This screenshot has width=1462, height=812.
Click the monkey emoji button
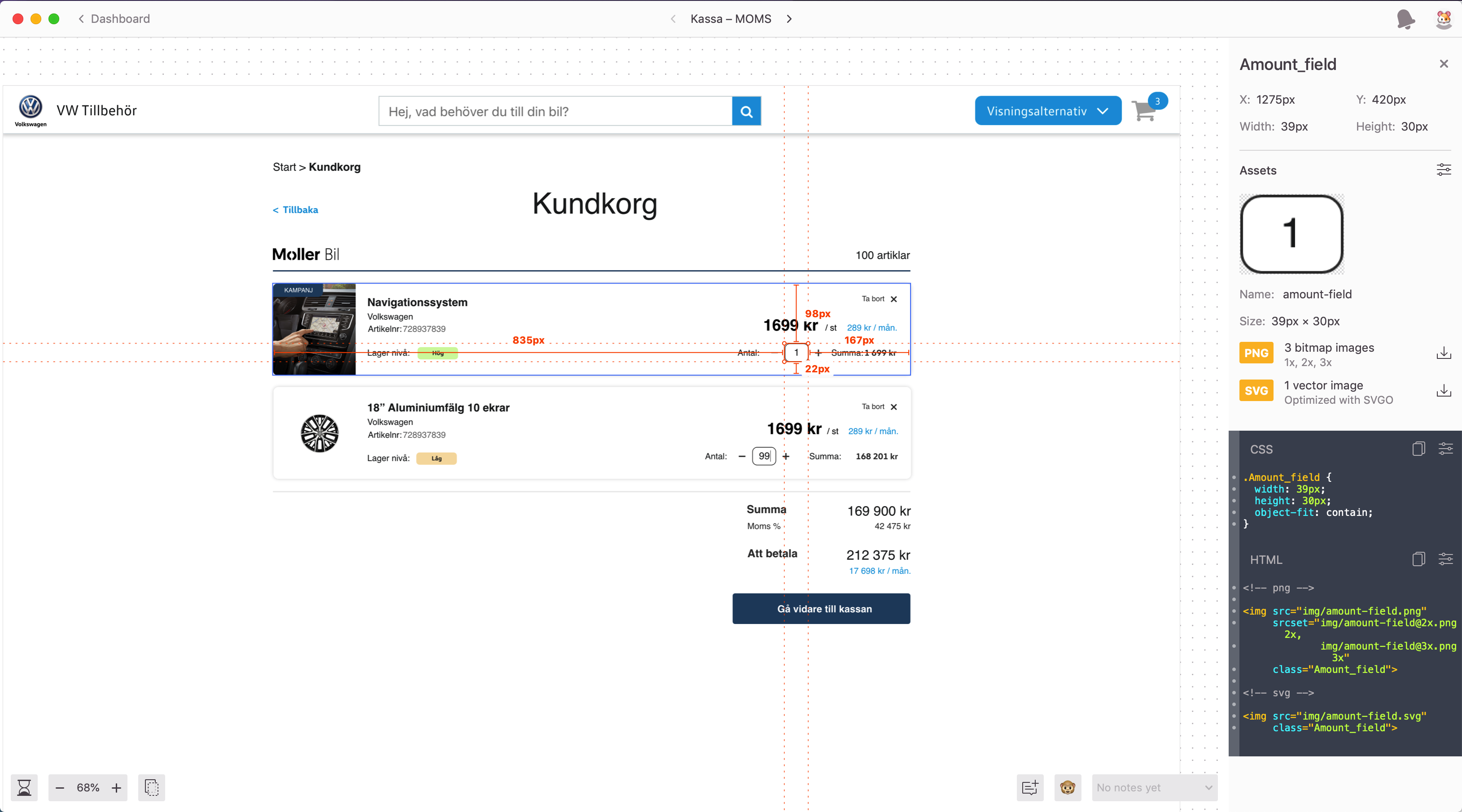coord(1068,788)
